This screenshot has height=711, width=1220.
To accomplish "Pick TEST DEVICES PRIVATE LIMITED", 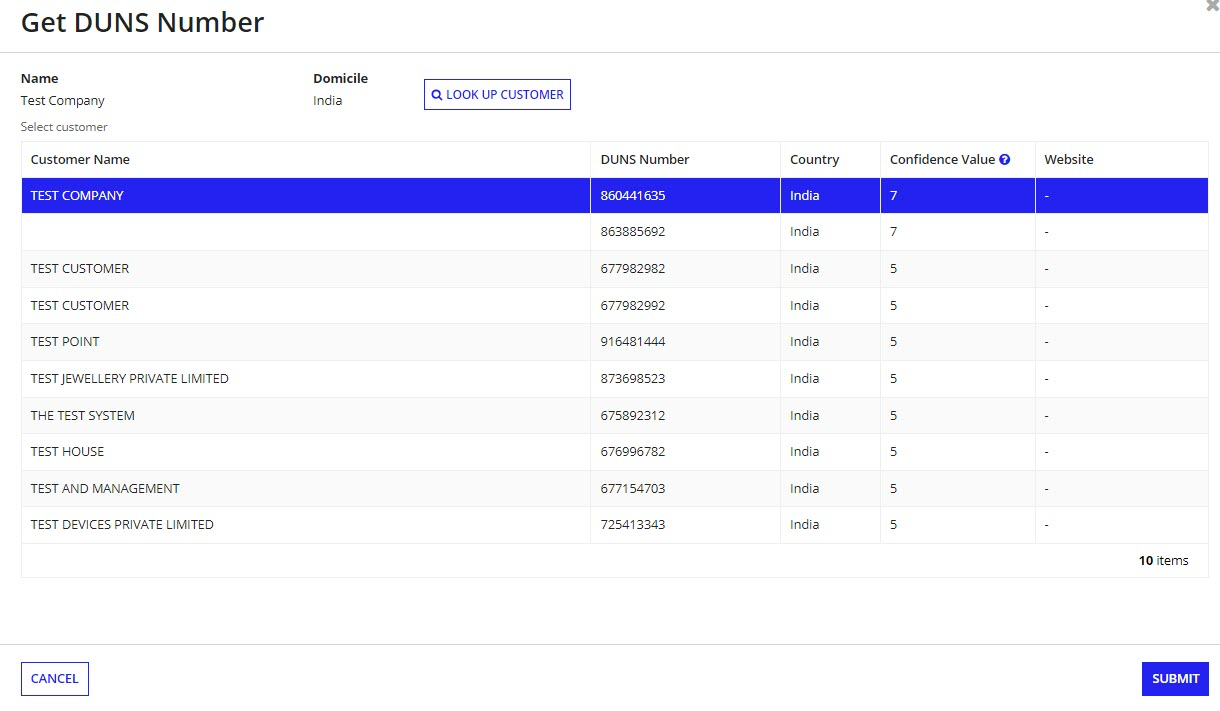I will coord(615,525).
